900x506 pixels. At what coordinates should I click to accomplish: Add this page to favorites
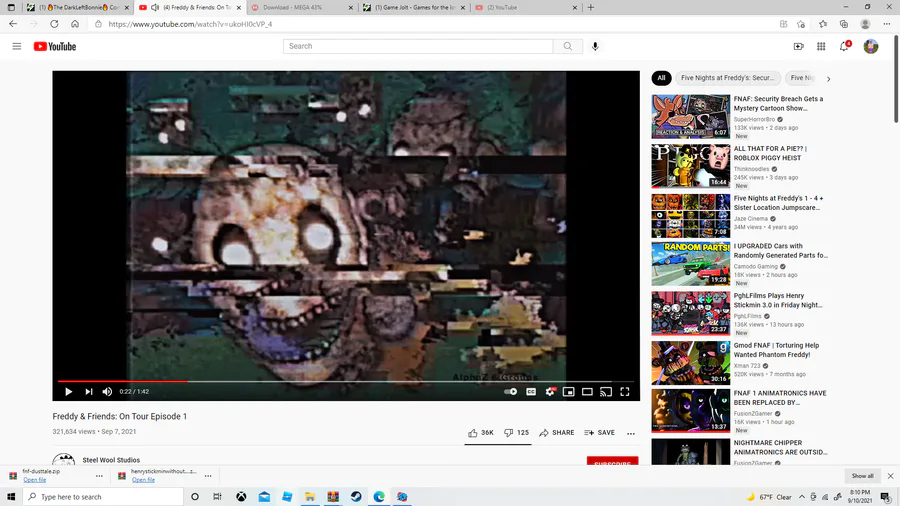pos(801,24)
